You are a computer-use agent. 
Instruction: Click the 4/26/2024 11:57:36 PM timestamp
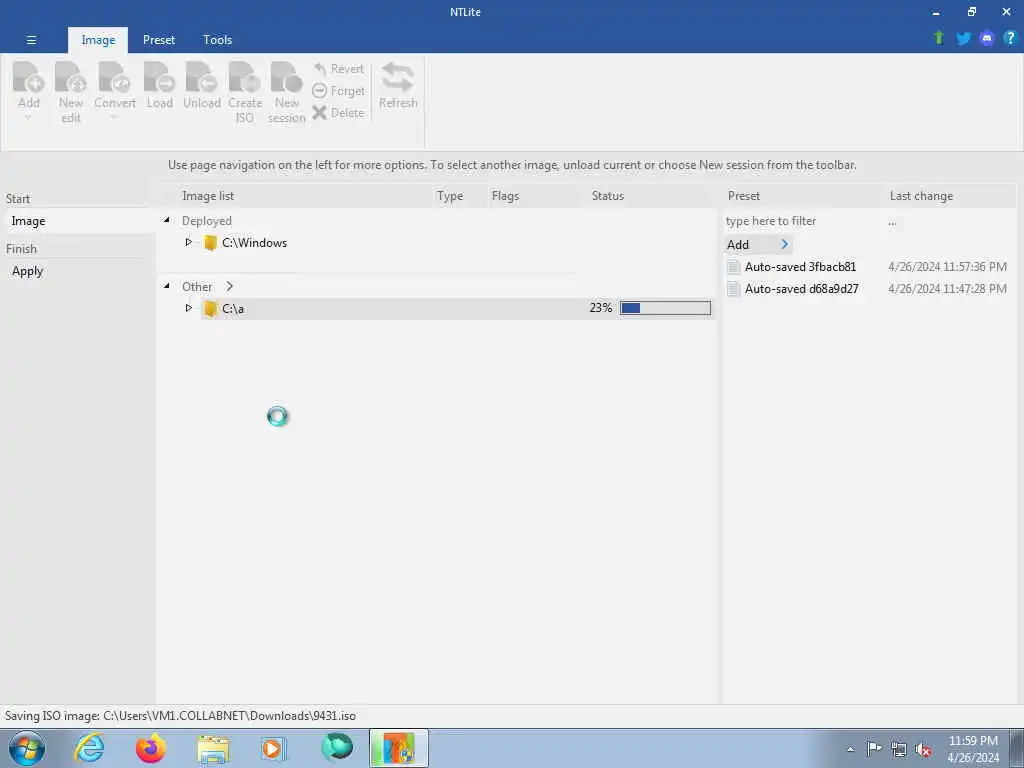coord(948,266)
